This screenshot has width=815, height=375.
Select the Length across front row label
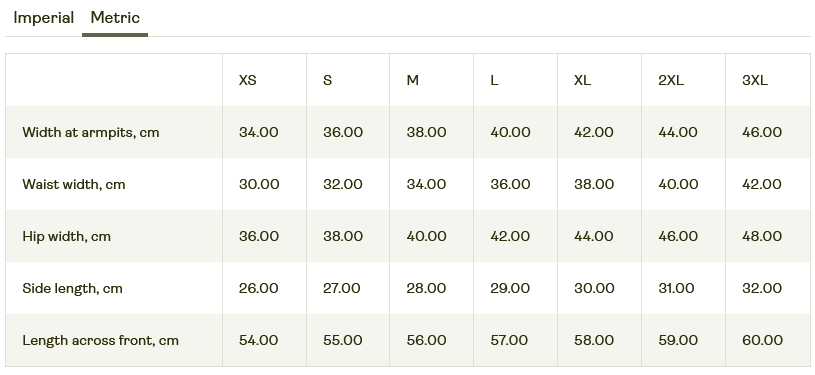tap(100, 340)
